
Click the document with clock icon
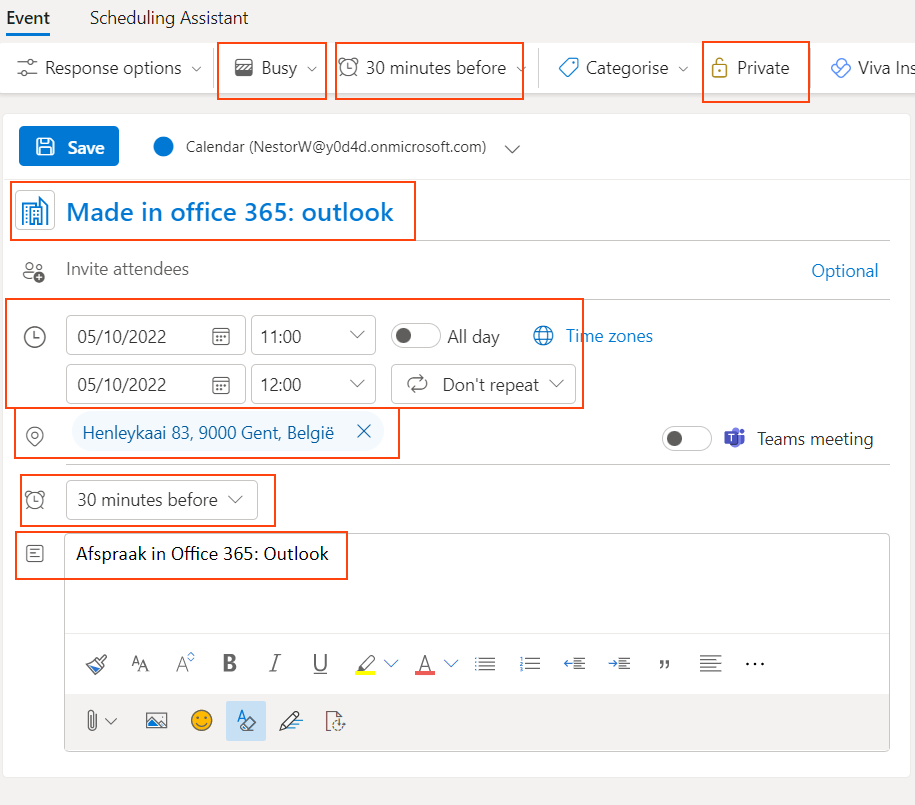click(x=336, y=721)
